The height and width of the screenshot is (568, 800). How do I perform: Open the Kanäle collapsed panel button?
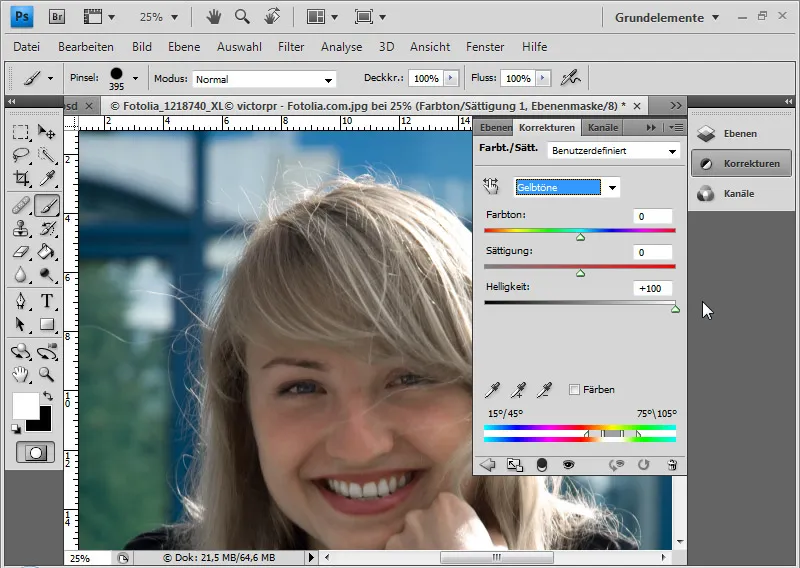741,193
